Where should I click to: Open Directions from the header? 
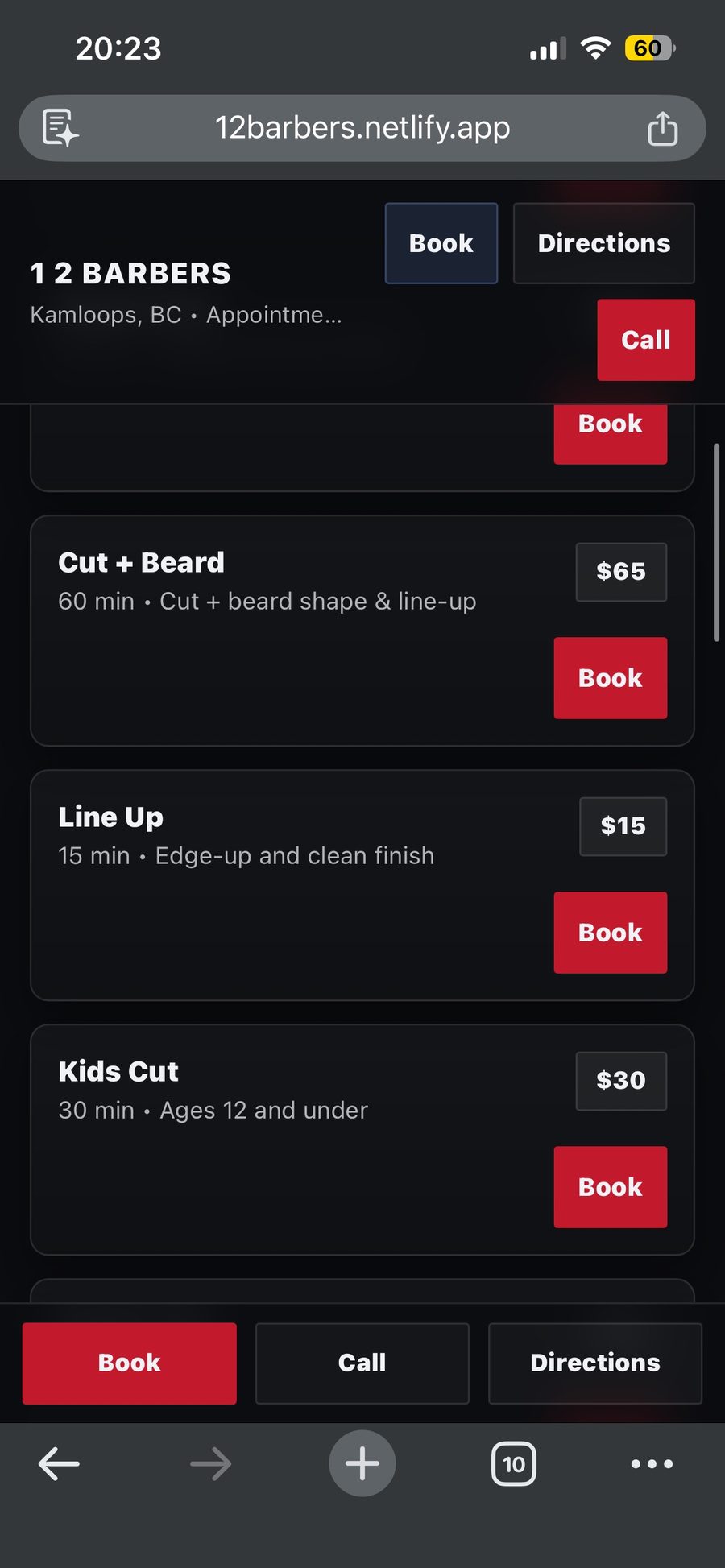[x=603, y=242]
